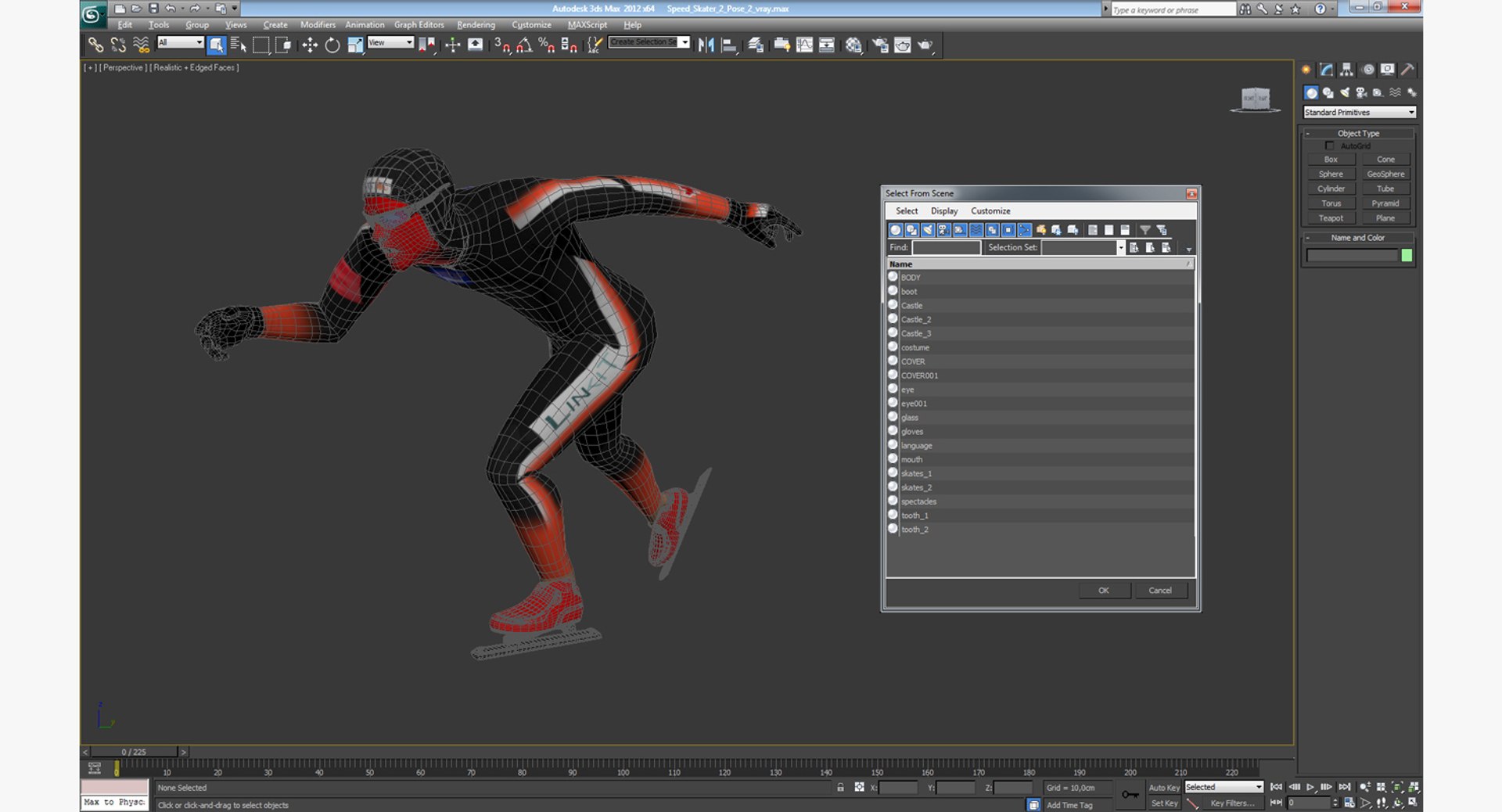Viewport: 1502px width, 812px height.
Task: Select the Cameras create category
Action: tap(1361, 92)
